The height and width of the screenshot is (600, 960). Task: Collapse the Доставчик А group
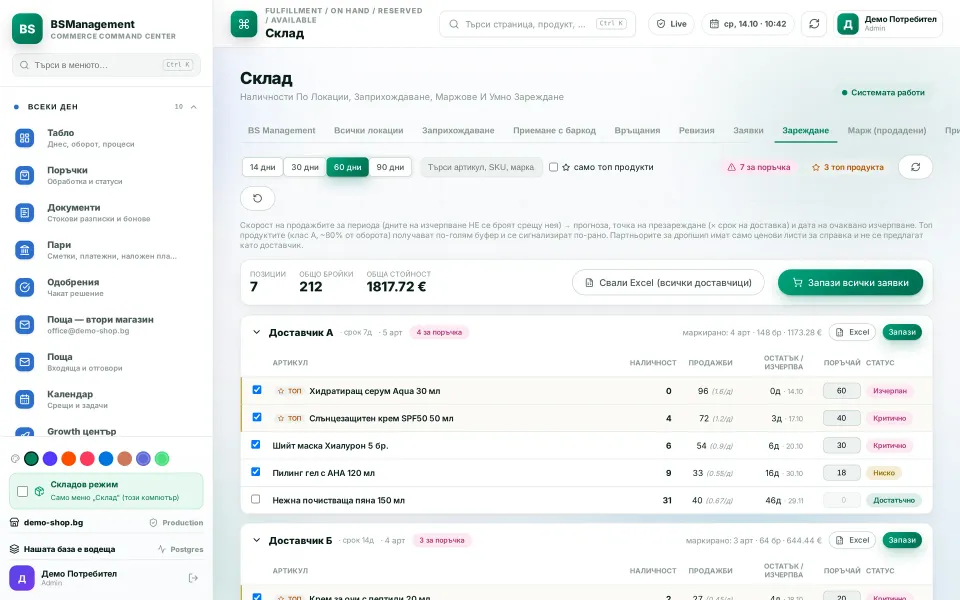[x=257, y=332]
